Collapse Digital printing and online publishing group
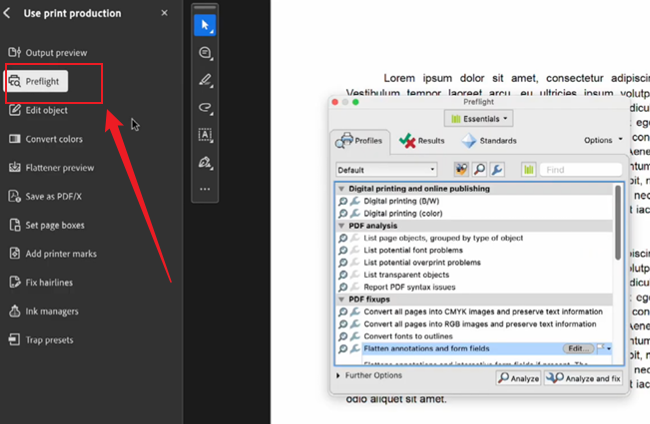 pos(341,189)
